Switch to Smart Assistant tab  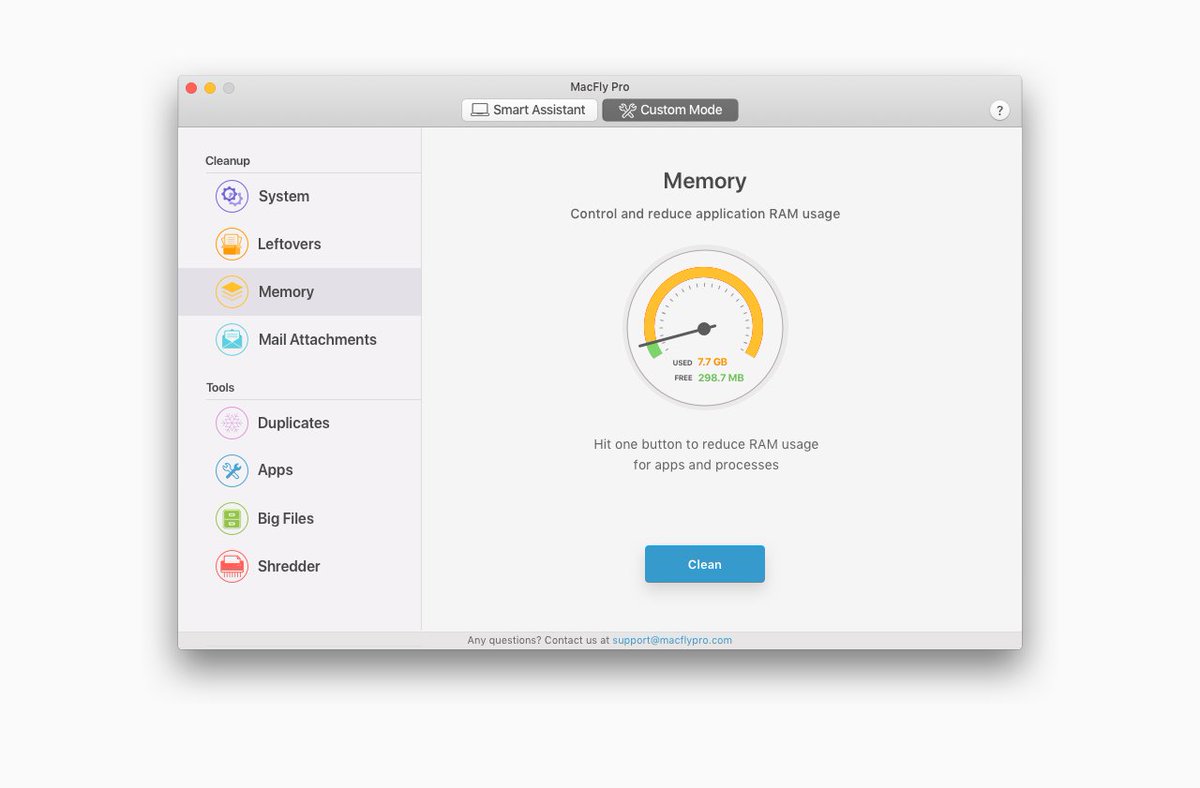tap(529, 110)
